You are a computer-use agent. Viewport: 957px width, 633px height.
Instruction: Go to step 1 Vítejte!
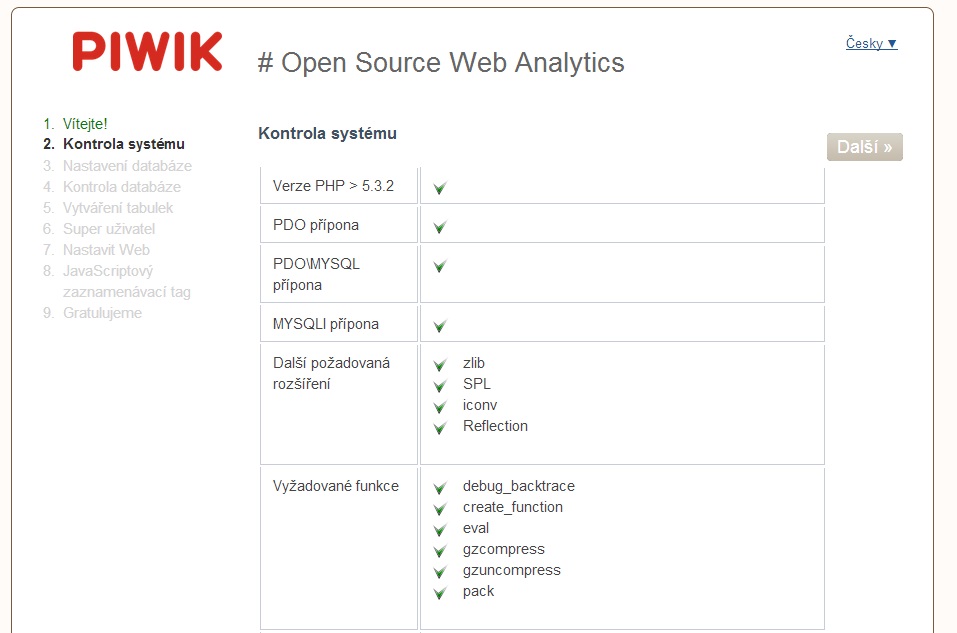pos(85,124)
